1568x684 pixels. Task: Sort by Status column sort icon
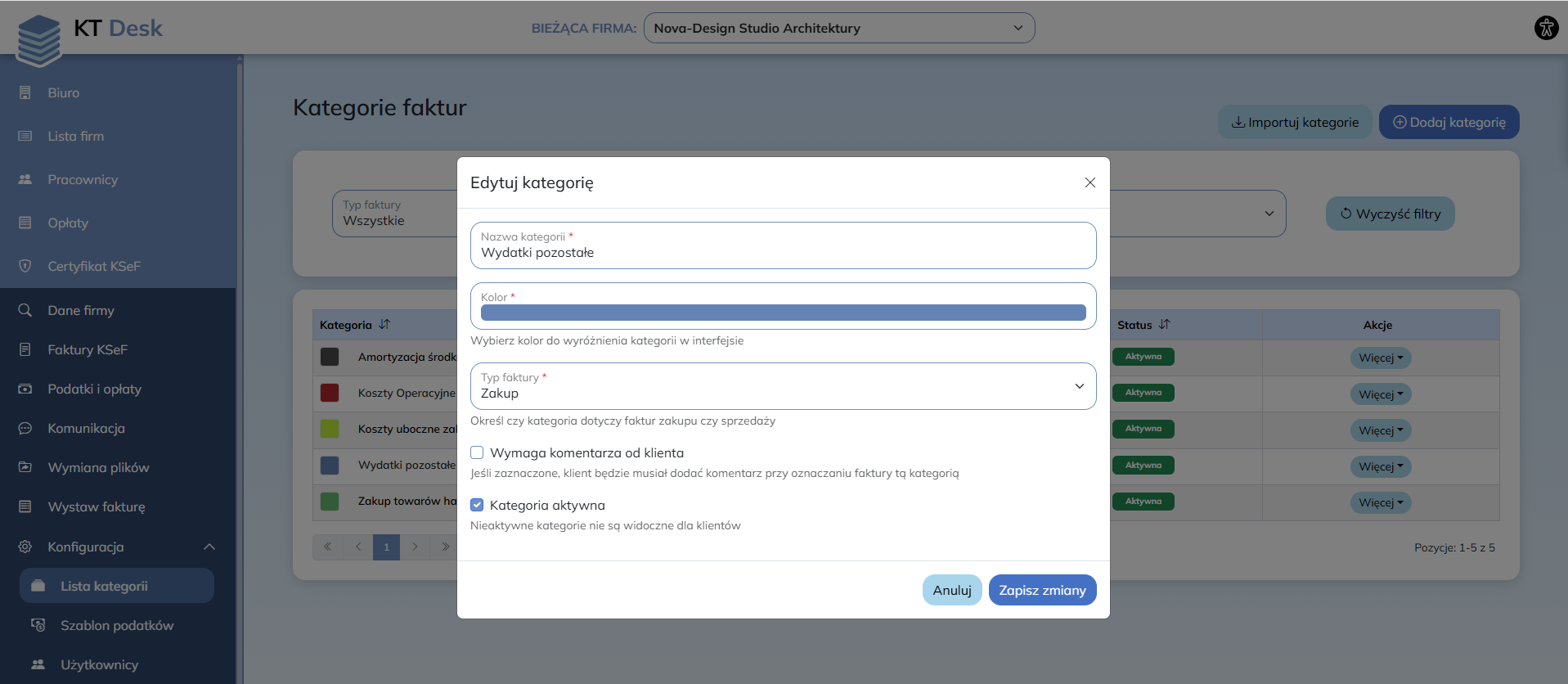(x=1164, y=325)
